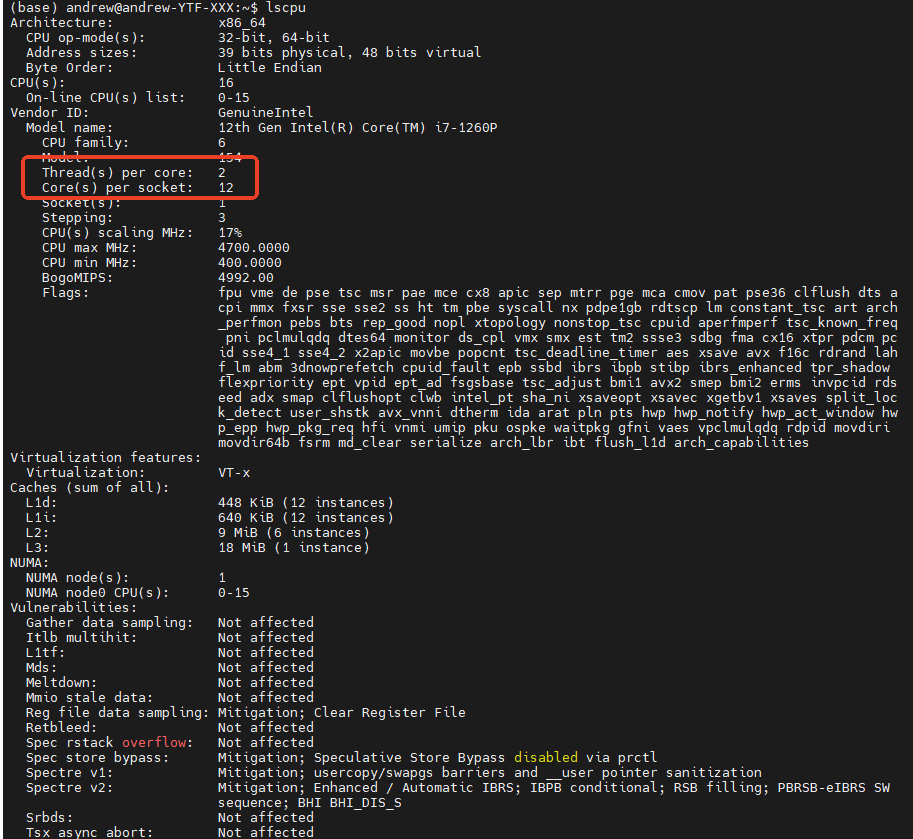Click the 'Tsx async abort:' label
Image resolution: width=913 pixels, height=839 pixels.
(89, 833)
